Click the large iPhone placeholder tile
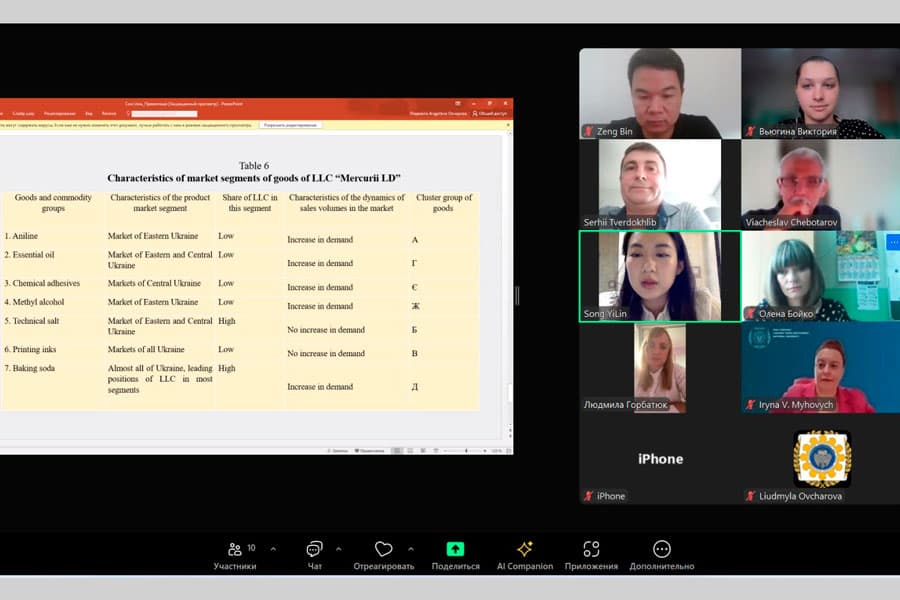The image size is (900, 600). click(x=660, y=459)
